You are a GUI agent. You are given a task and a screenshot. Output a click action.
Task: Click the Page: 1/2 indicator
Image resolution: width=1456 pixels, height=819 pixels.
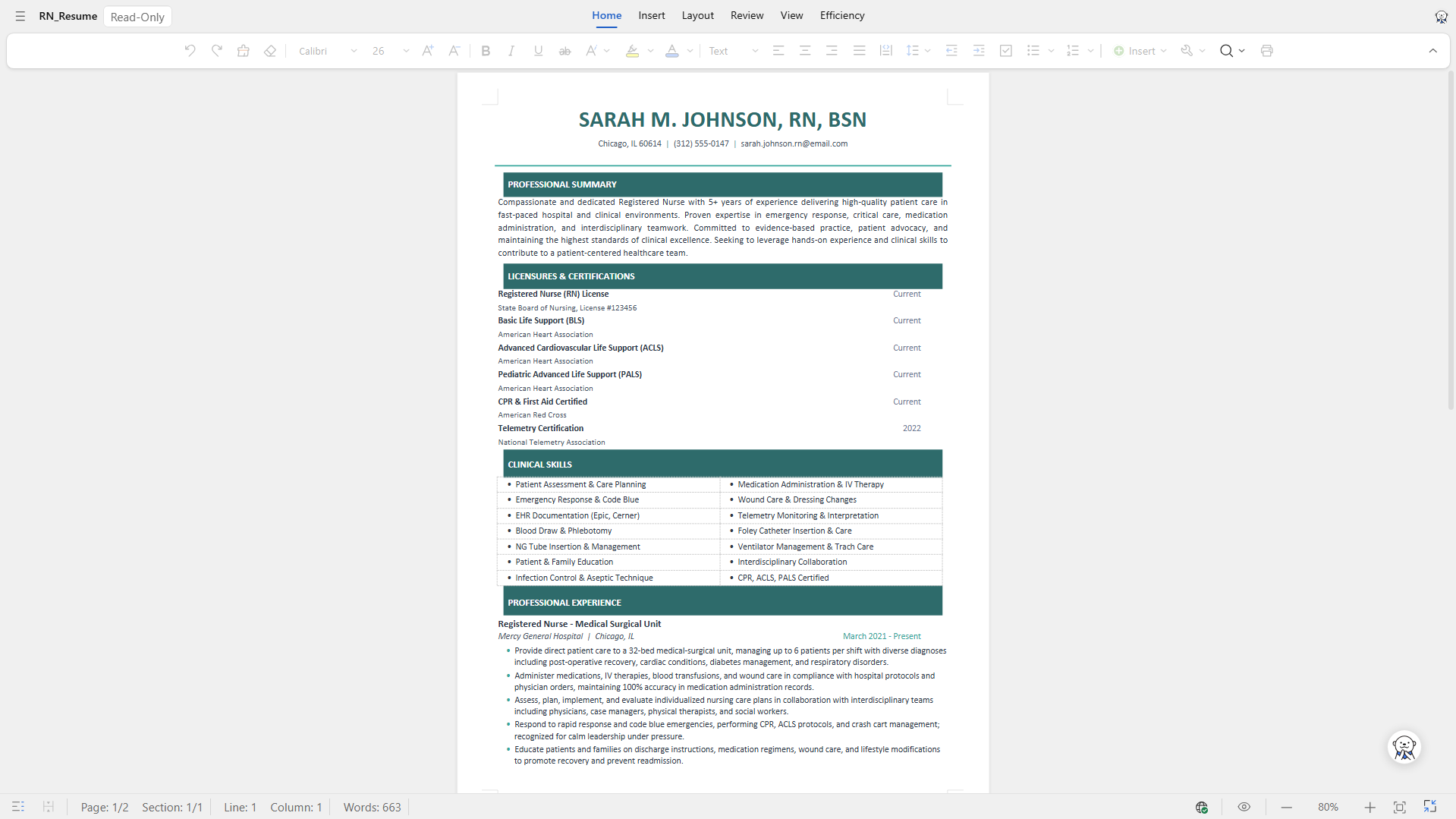(105, 807)
